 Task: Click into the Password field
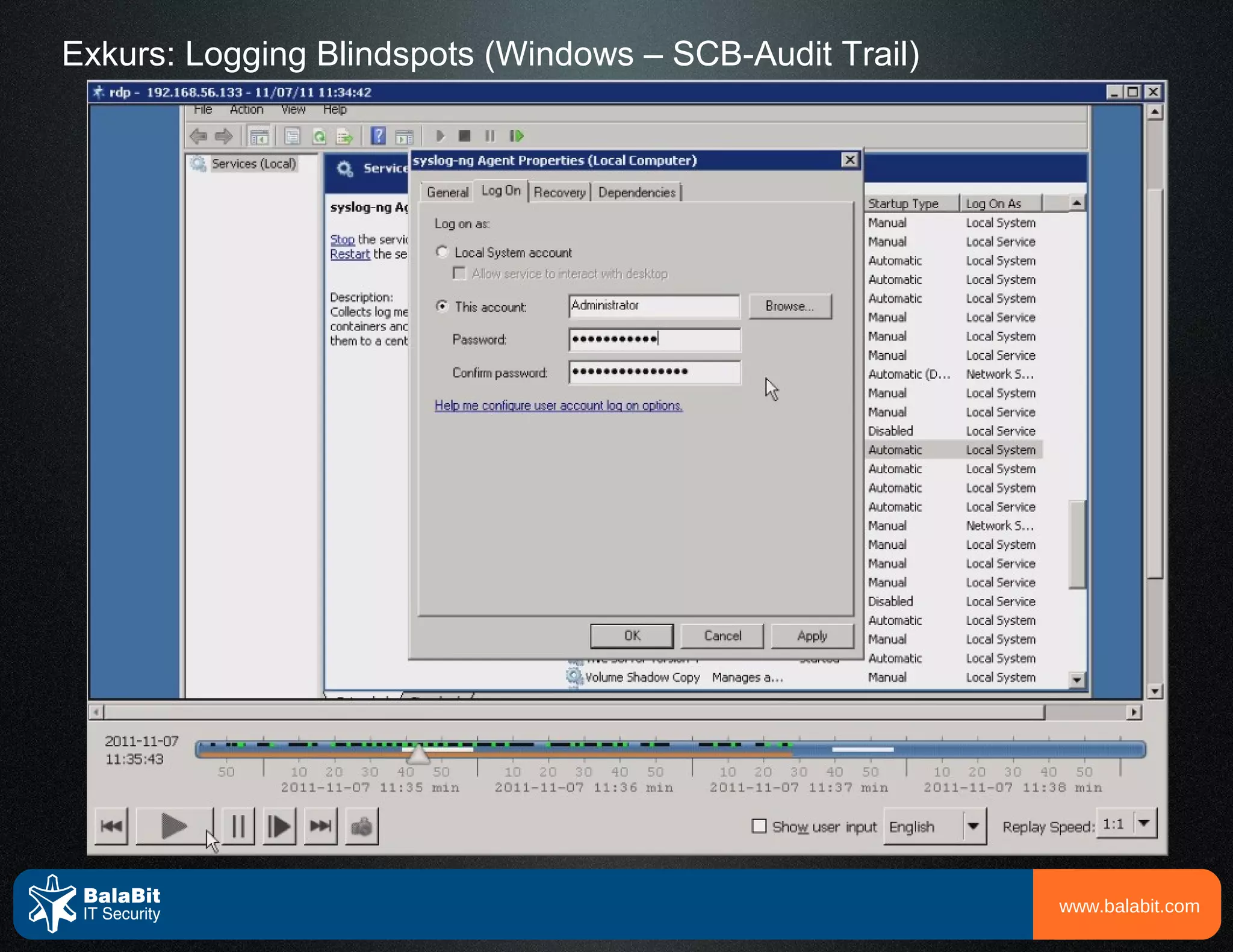[x=654, y=339]
